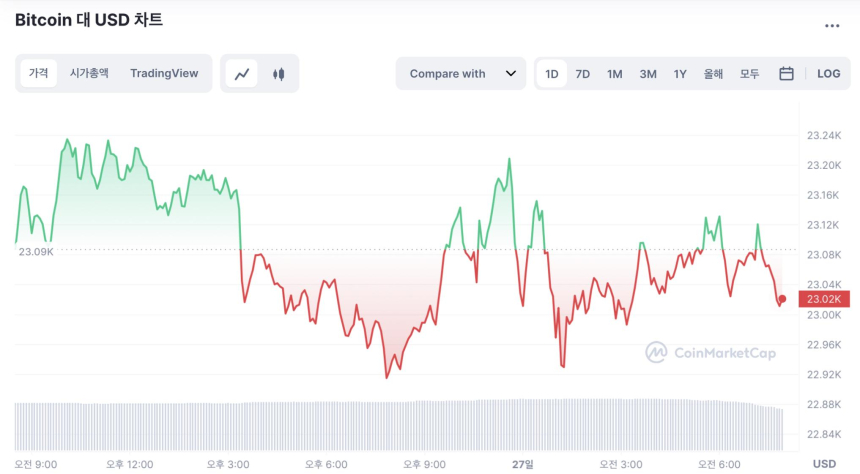860x474 pixels.
Task: Click the 23.02K current price label
Action: tap(824, 299)
